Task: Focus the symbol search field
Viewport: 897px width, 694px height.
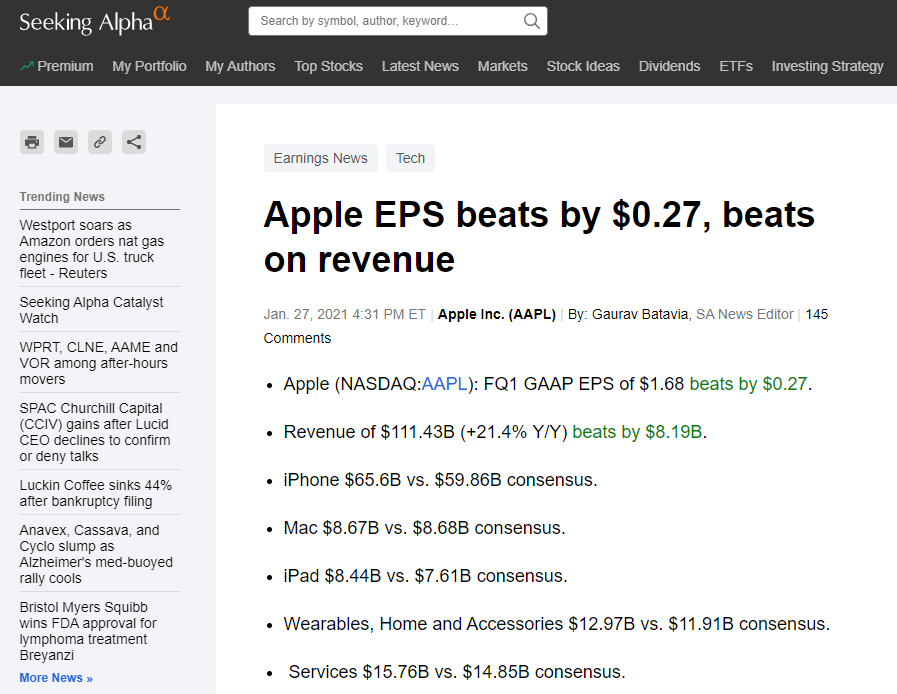Action: (398, 21)
